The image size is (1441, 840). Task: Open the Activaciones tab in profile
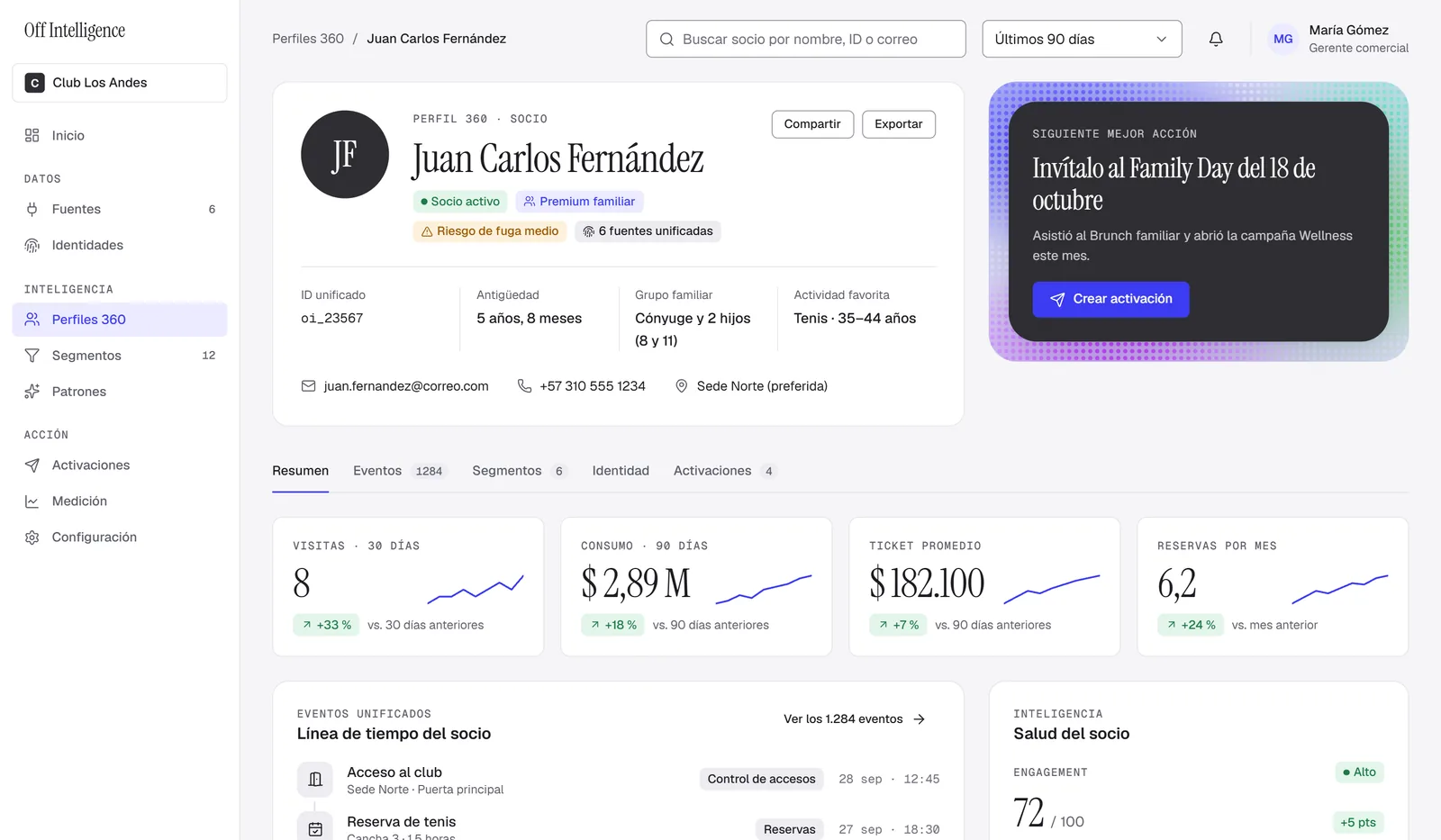(724, 471)
